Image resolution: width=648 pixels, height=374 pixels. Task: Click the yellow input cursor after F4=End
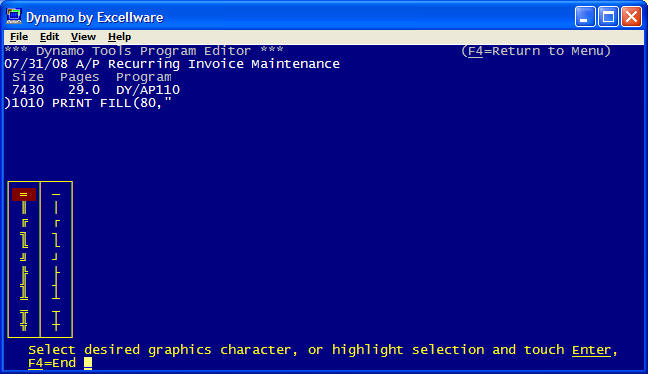point(88,363)
